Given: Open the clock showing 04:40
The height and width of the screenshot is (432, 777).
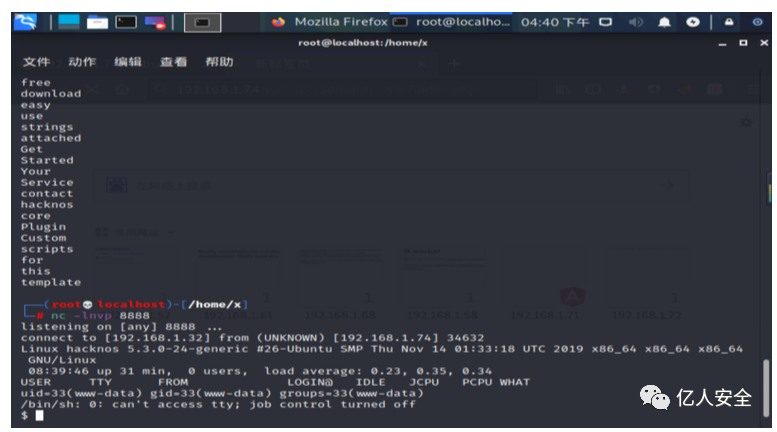Looking at the screenshot, I should point(555,22).
